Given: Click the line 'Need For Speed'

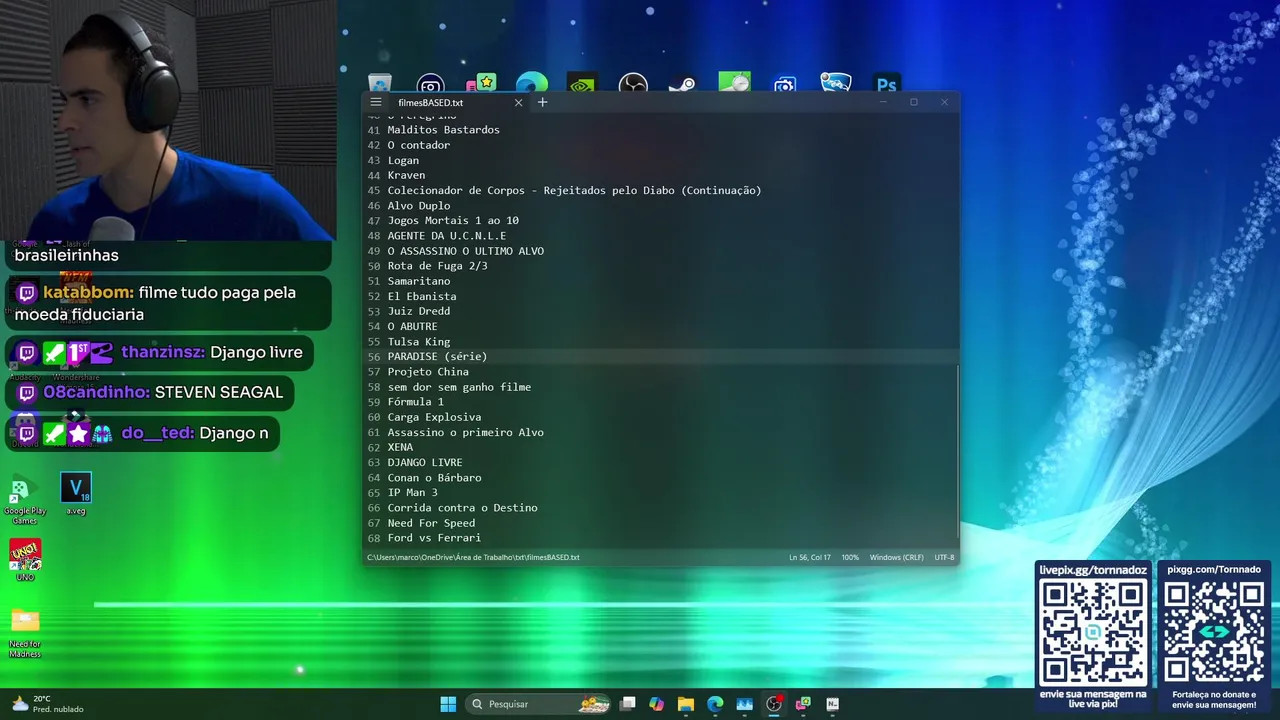Looking at the screenshot, I should 431,523.
